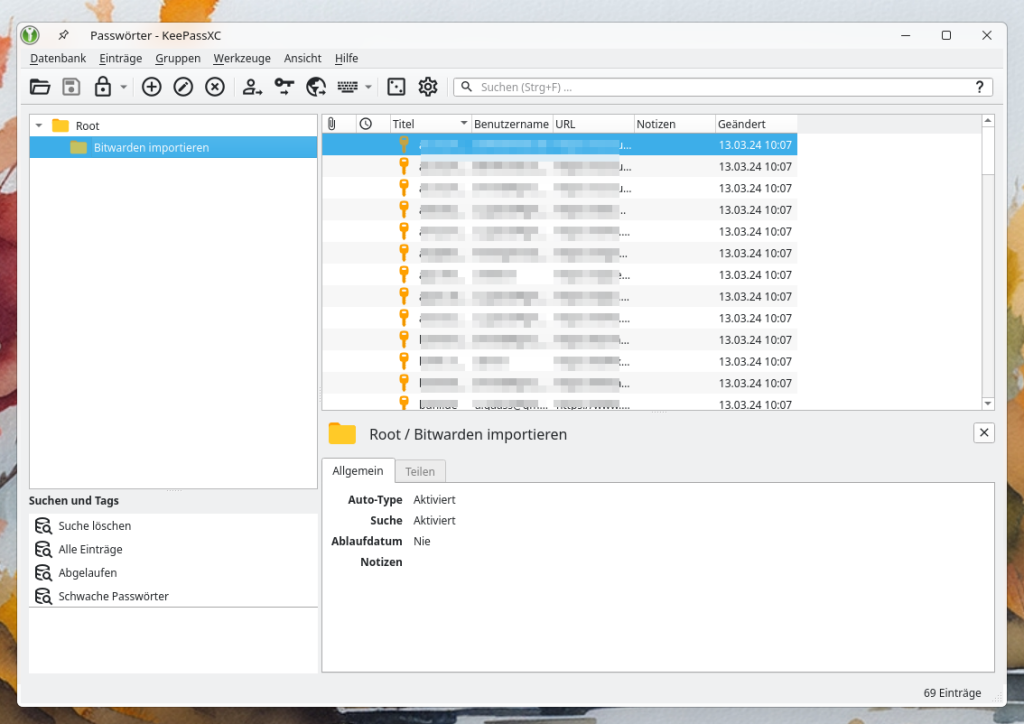Select the second entry row
This screenshot has height=724, width=1024.
click(x=560, y=166)
